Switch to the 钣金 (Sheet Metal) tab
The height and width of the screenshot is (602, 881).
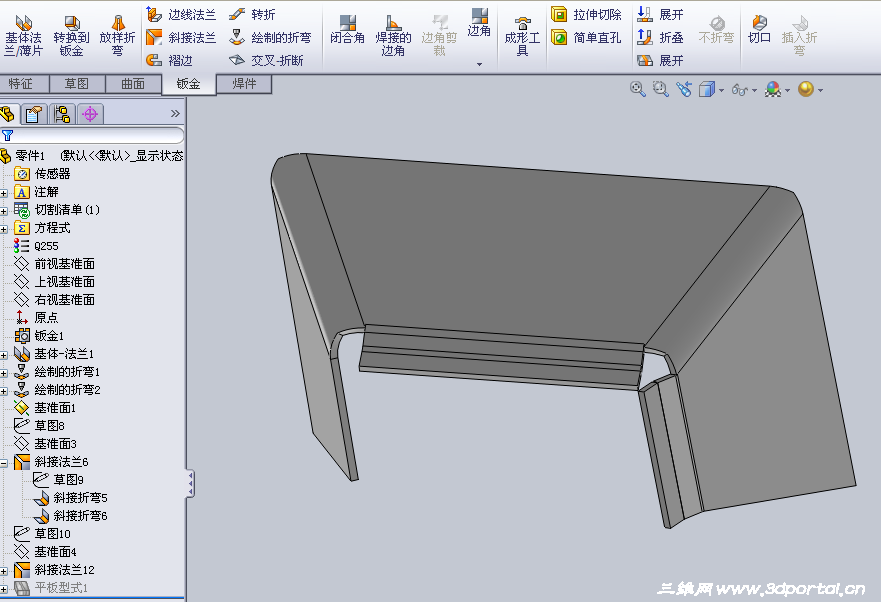coord(188,84)
